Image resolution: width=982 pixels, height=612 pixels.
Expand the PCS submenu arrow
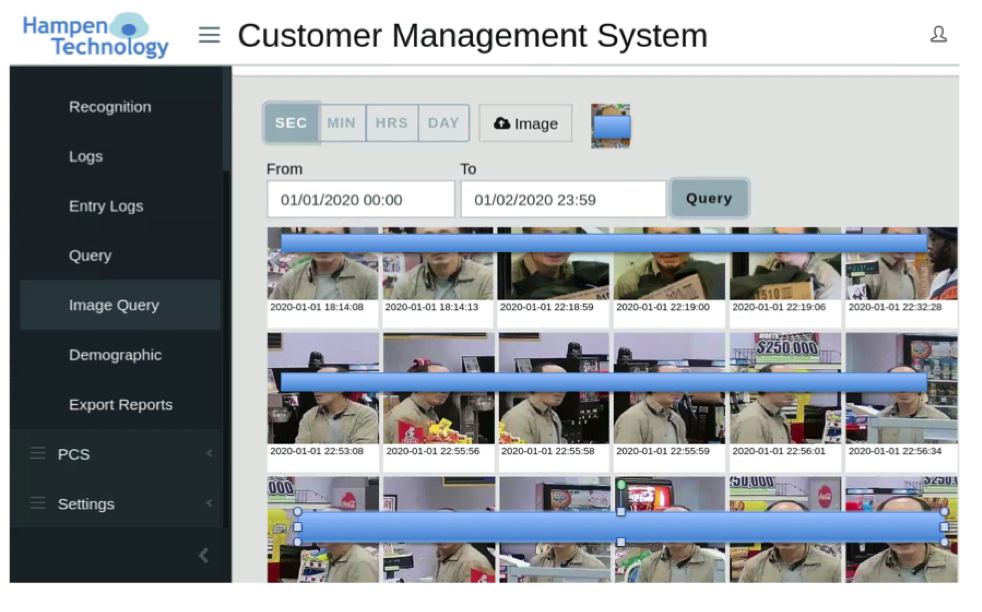209,454
